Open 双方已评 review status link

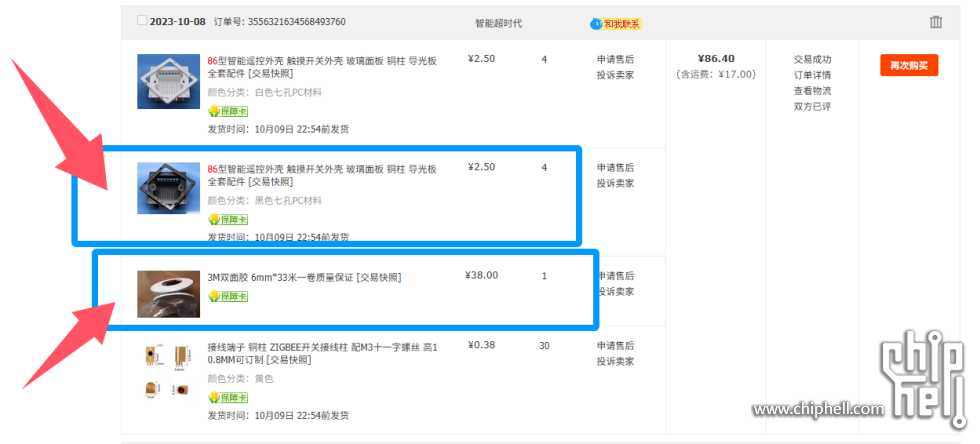pyautogui.click(x=812, y=106)
